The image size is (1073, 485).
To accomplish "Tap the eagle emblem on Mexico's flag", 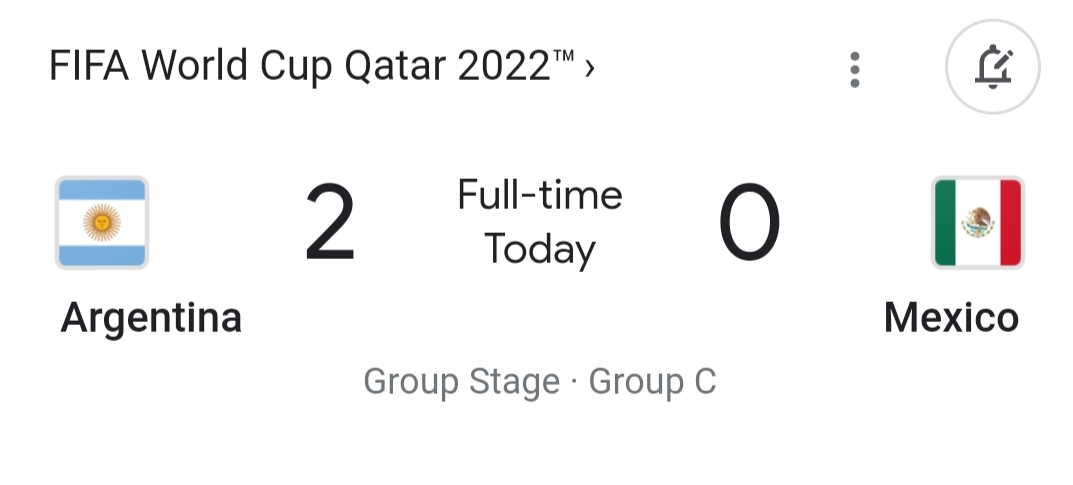I will click(978, 222).
